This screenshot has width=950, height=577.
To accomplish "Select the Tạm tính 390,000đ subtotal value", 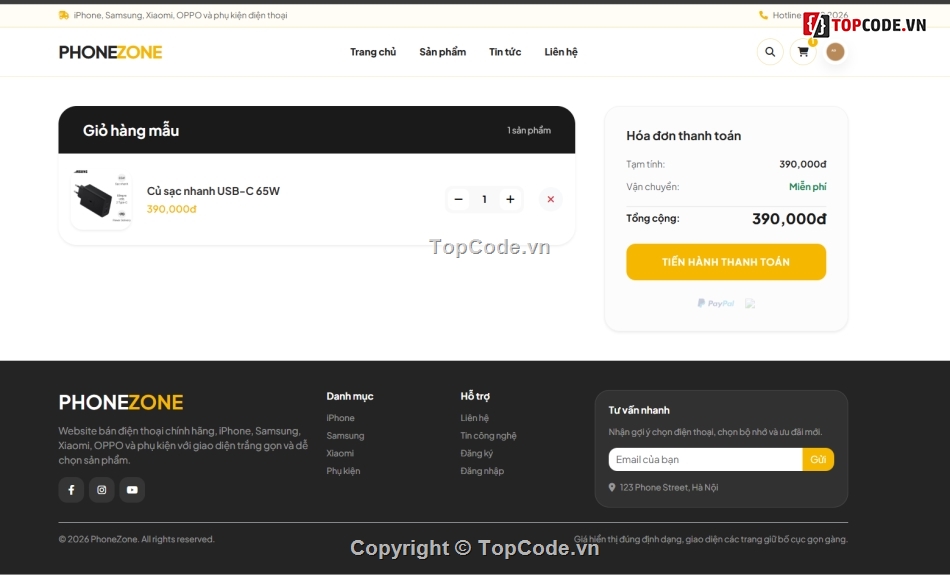I will 803,164.
